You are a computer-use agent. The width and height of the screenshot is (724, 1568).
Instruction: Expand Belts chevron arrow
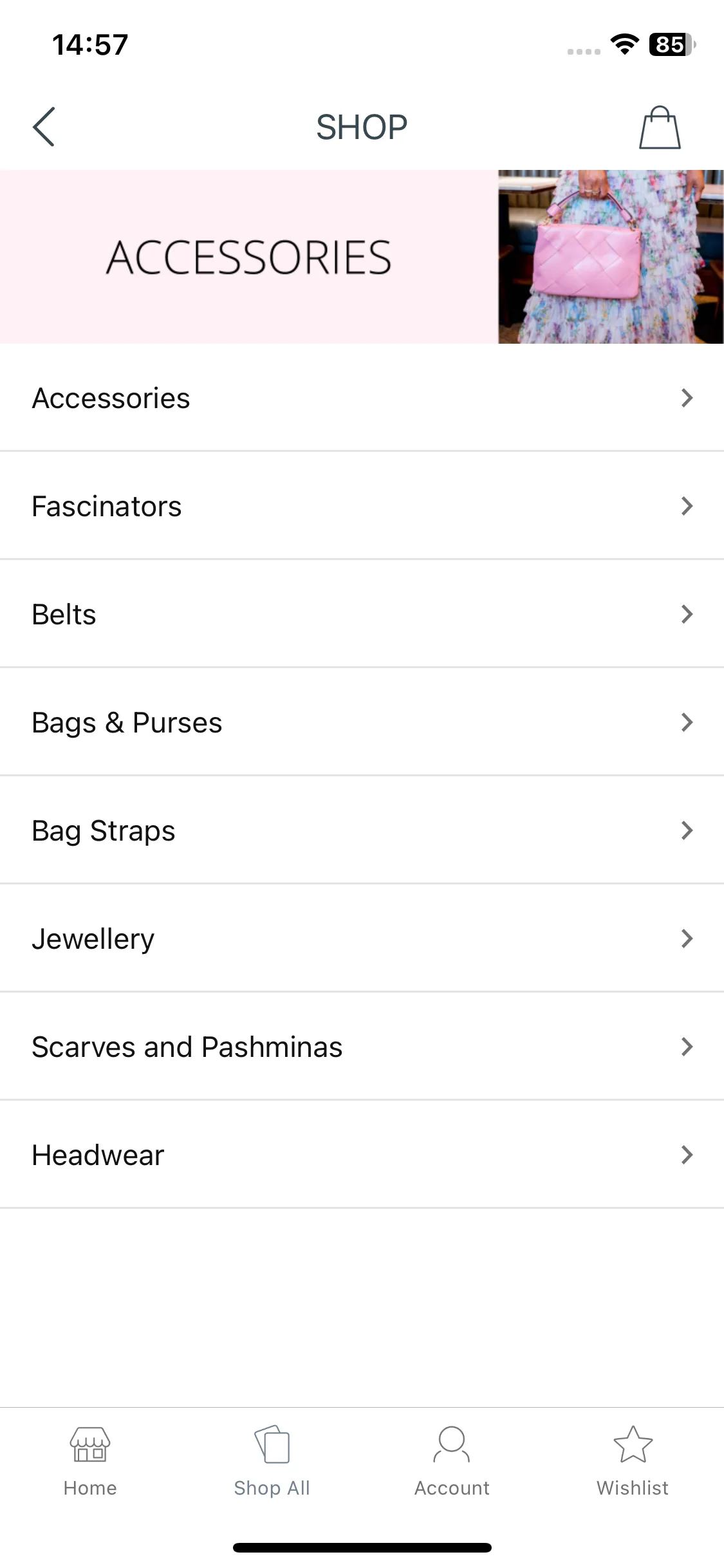click(687, 614)
